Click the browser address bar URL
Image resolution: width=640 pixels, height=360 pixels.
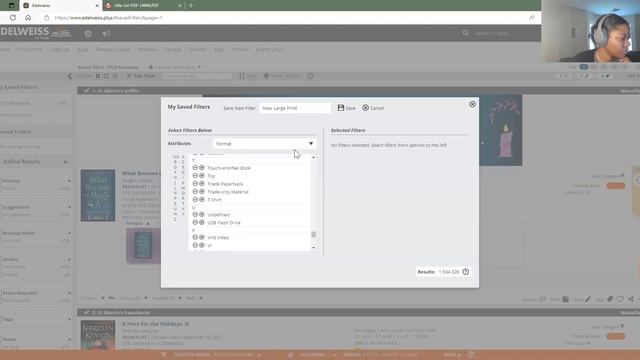point(108,18)
